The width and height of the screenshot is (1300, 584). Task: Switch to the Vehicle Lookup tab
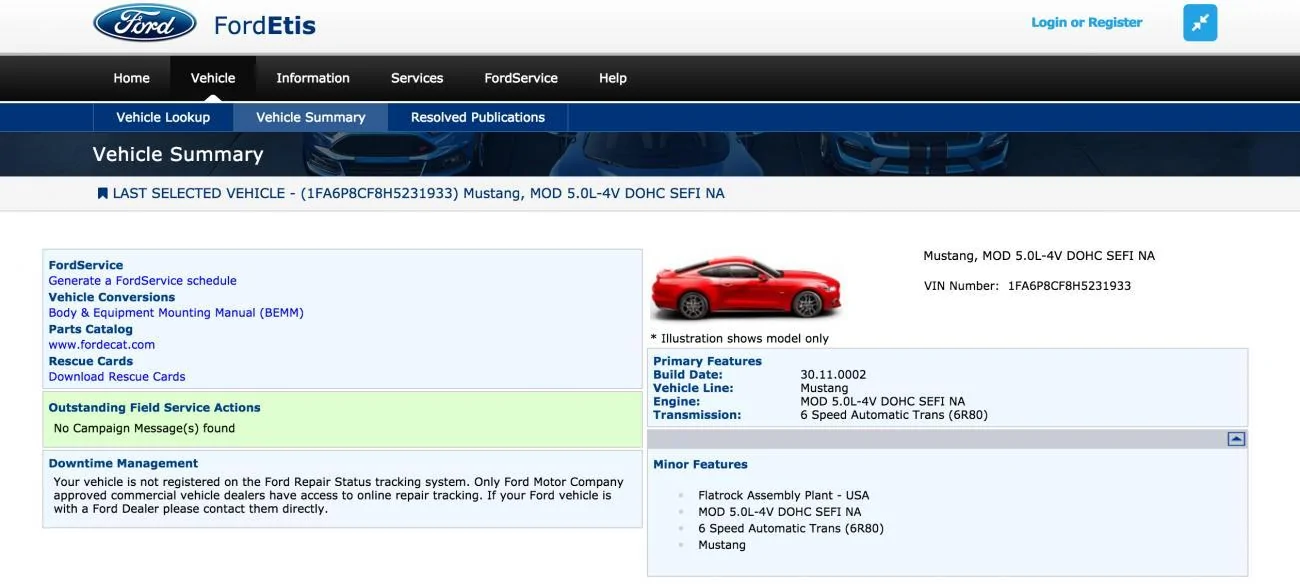click(163, 117)
